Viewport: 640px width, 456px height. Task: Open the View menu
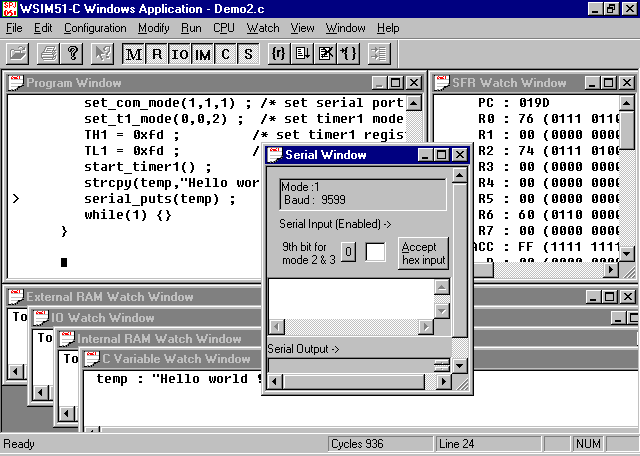pyautogui.click(x=302, y=28)
